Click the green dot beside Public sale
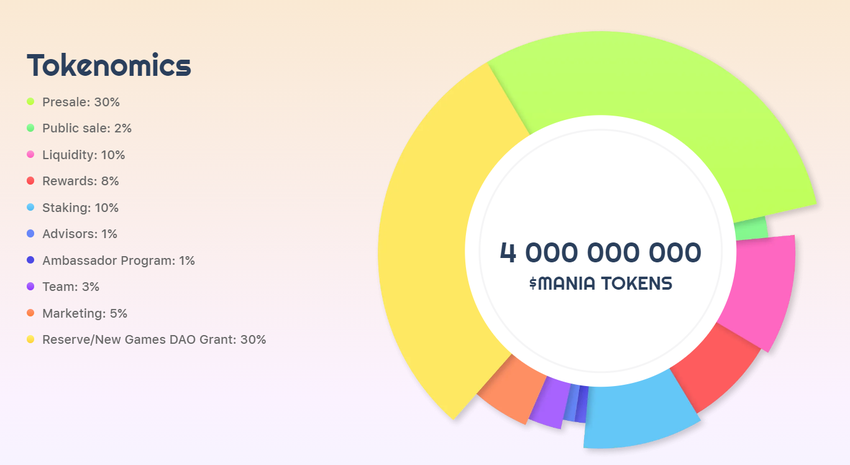The image size is (850, 465). pyautogui.click(x=31, y=128)
